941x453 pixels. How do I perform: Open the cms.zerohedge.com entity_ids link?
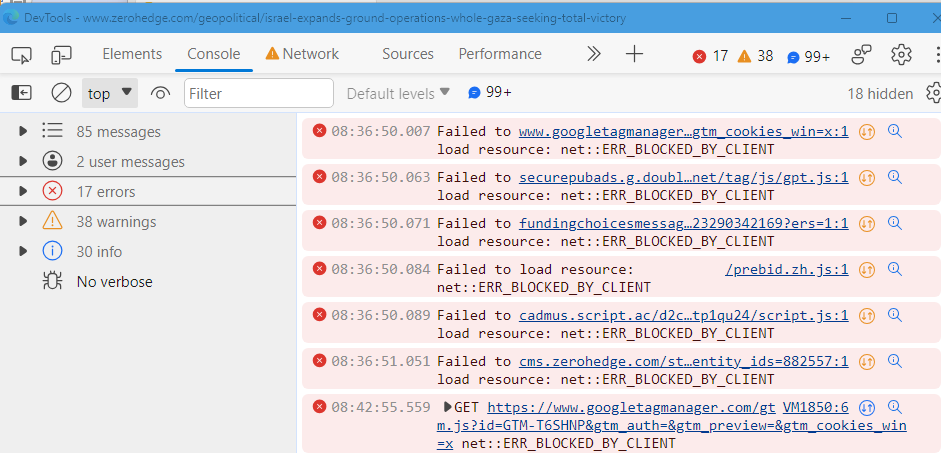684,362
